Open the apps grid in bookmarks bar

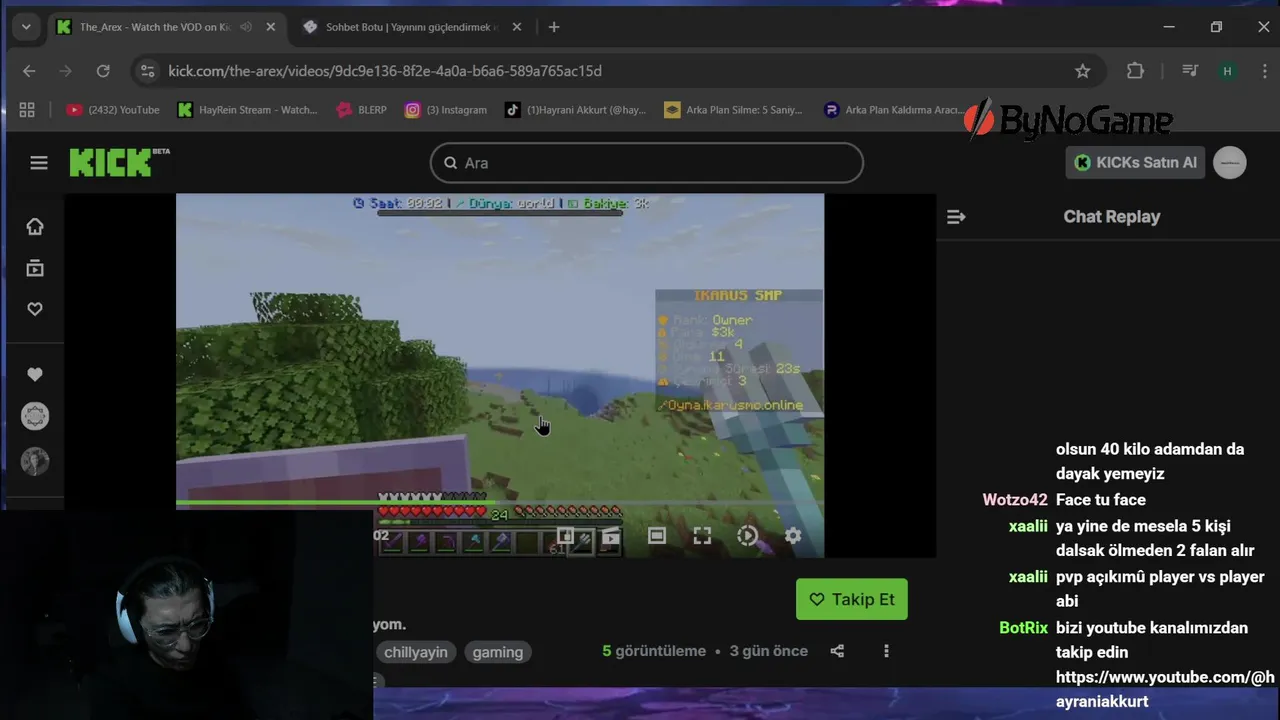click(x=27, y=110)
